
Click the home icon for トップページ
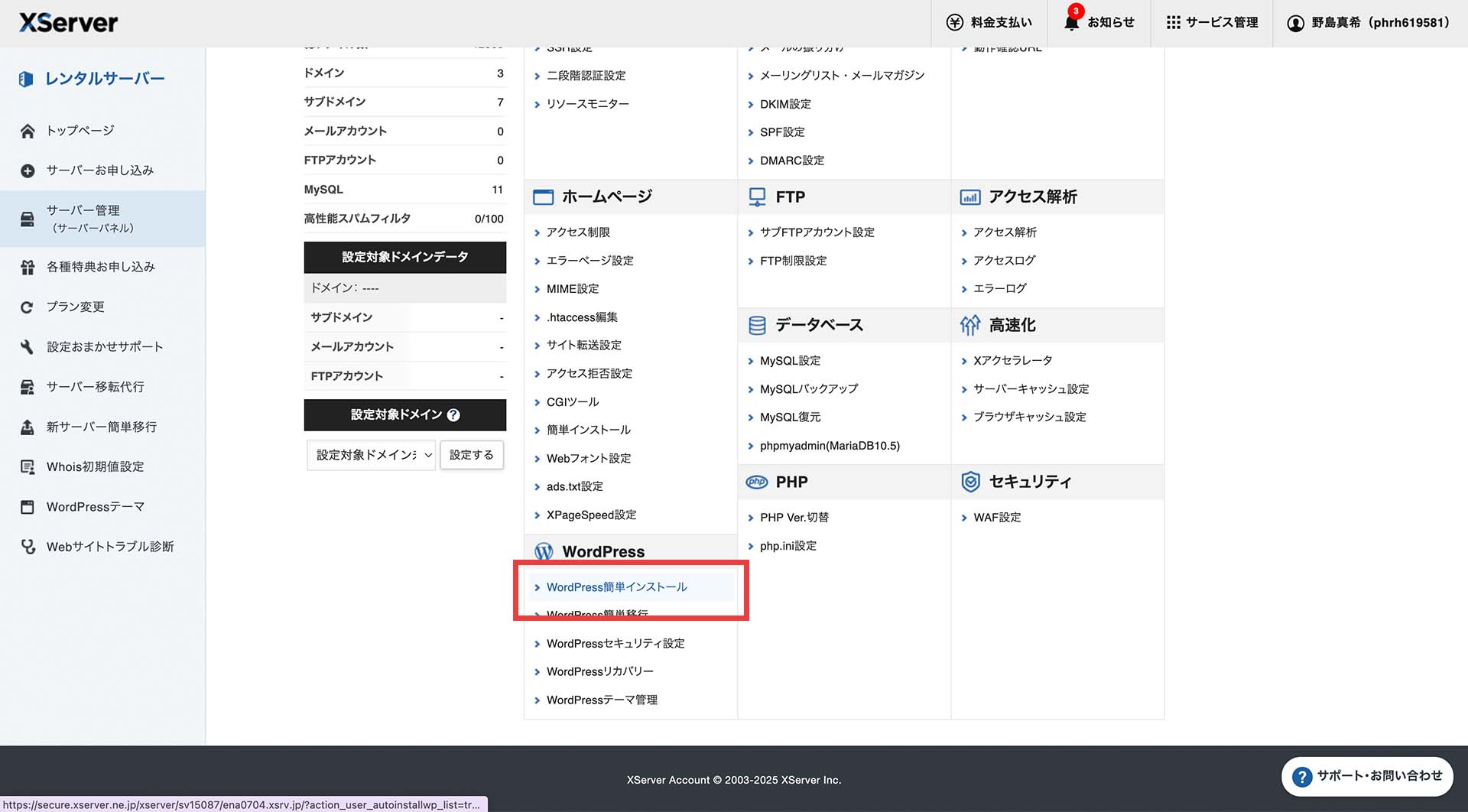click(28, 131)
